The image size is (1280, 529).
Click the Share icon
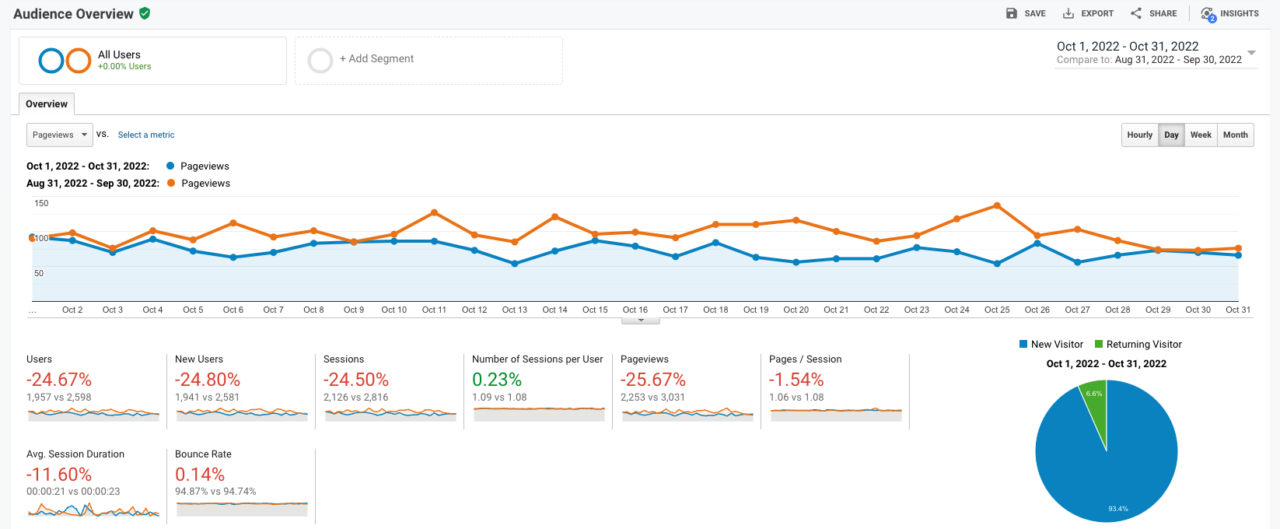point(1136,14)
